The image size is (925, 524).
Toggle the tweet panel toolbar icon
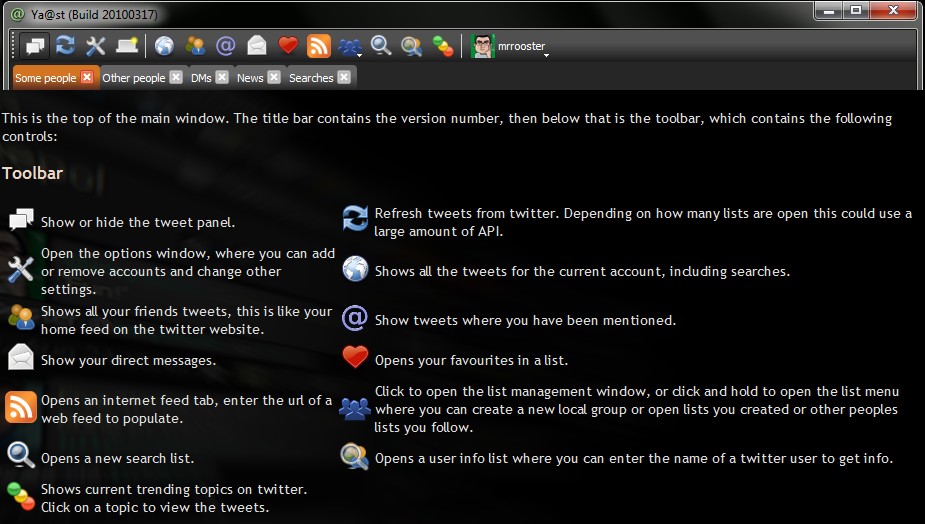tap(35, 45)
